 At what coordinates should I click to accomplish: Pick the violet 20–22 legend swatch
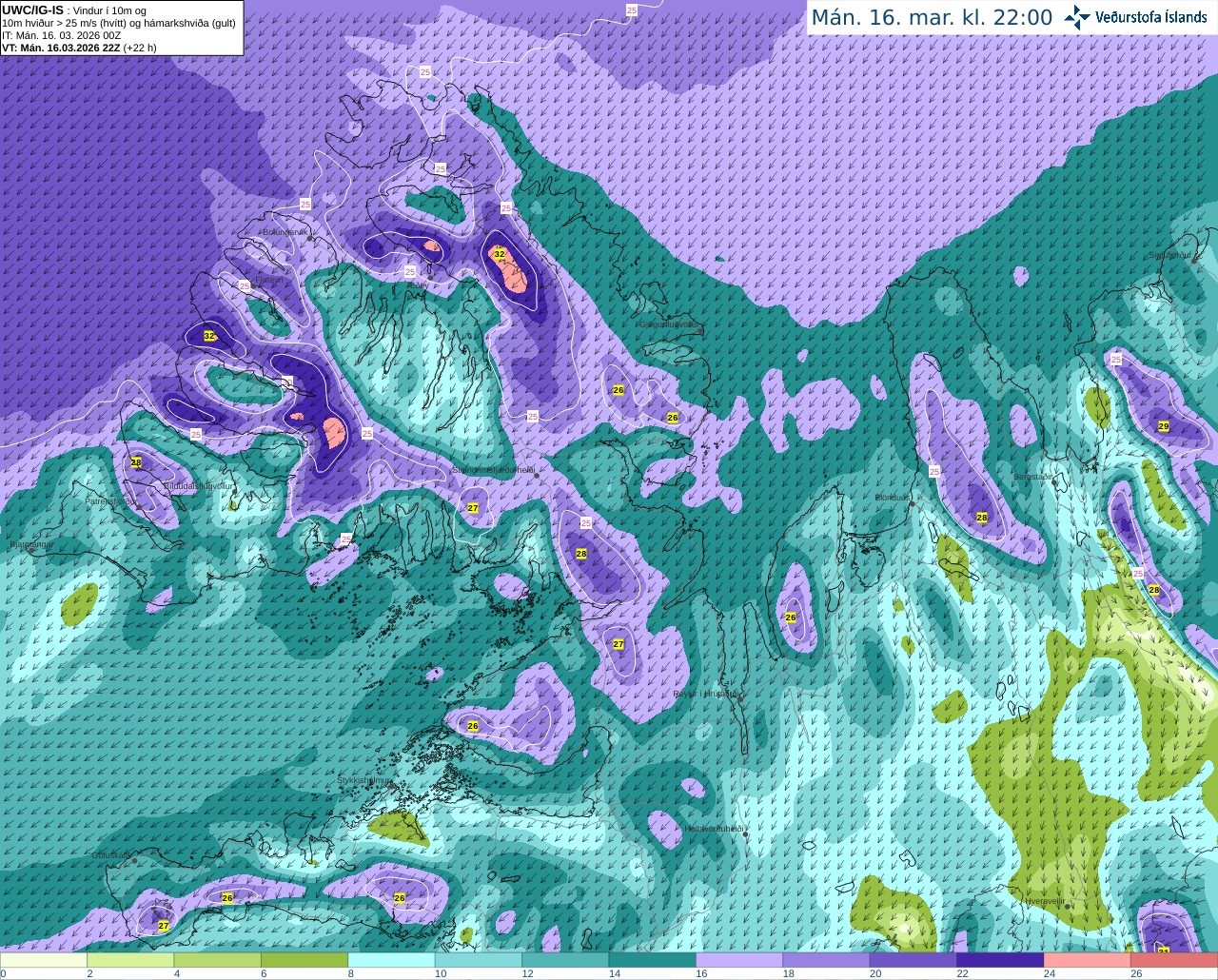point(913,960)
